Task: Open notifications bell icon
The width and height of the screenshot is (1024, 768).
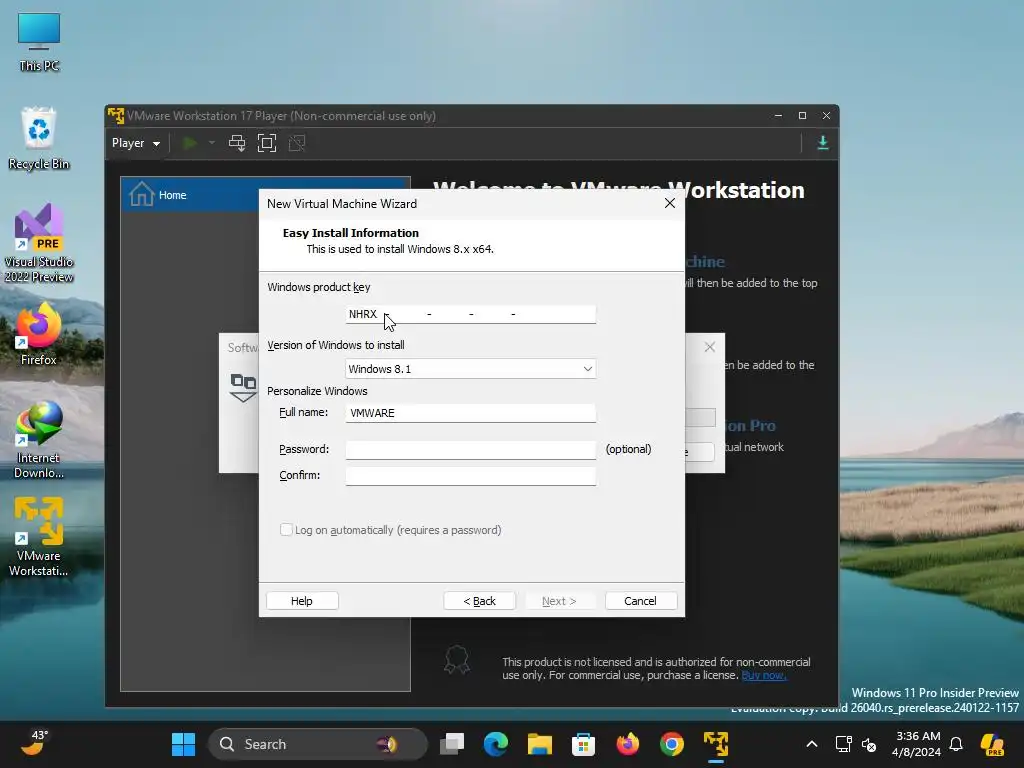Action: point(956,744)
